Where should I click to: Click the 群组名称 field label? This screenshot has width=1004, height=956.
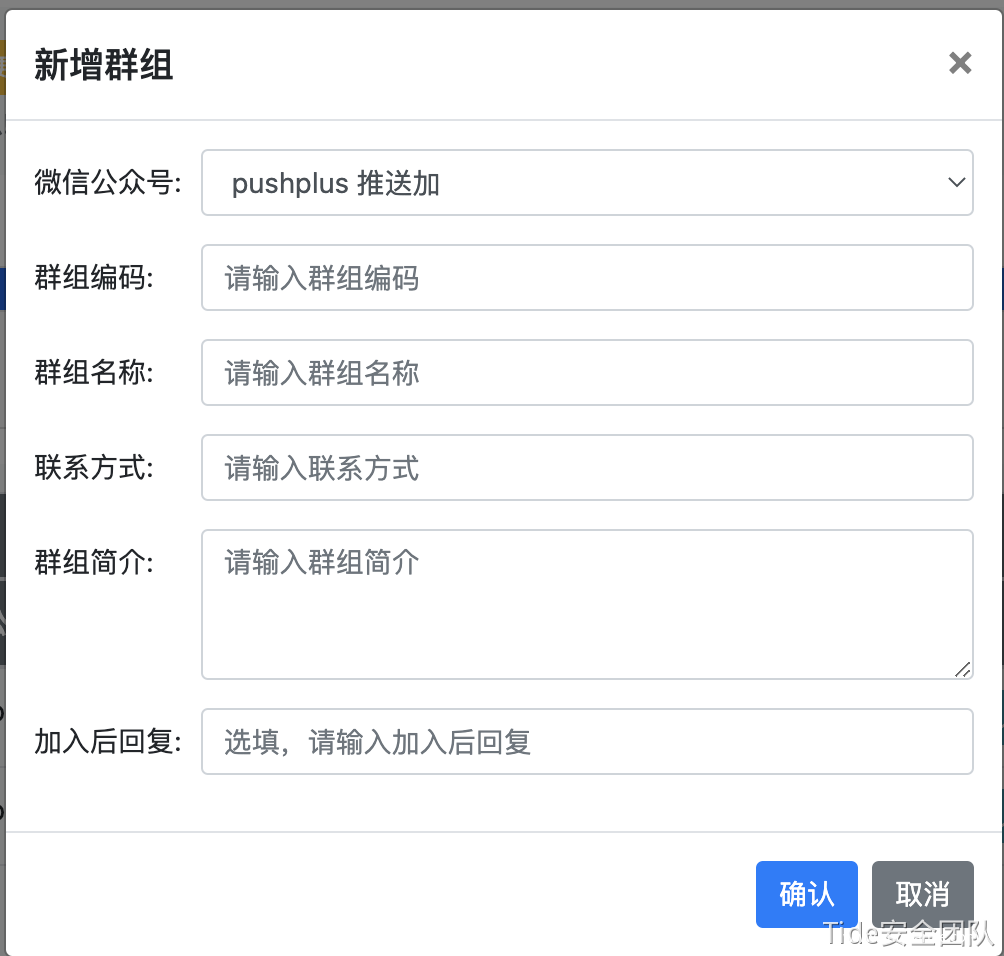pos(94,373)
